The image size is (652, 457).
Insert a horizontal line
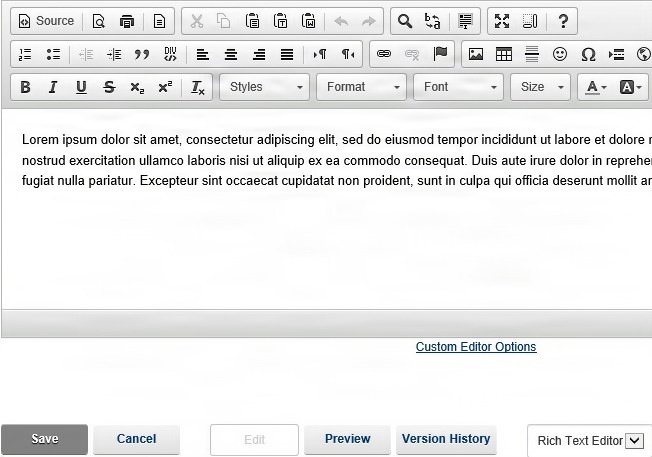tap(532, 54)
